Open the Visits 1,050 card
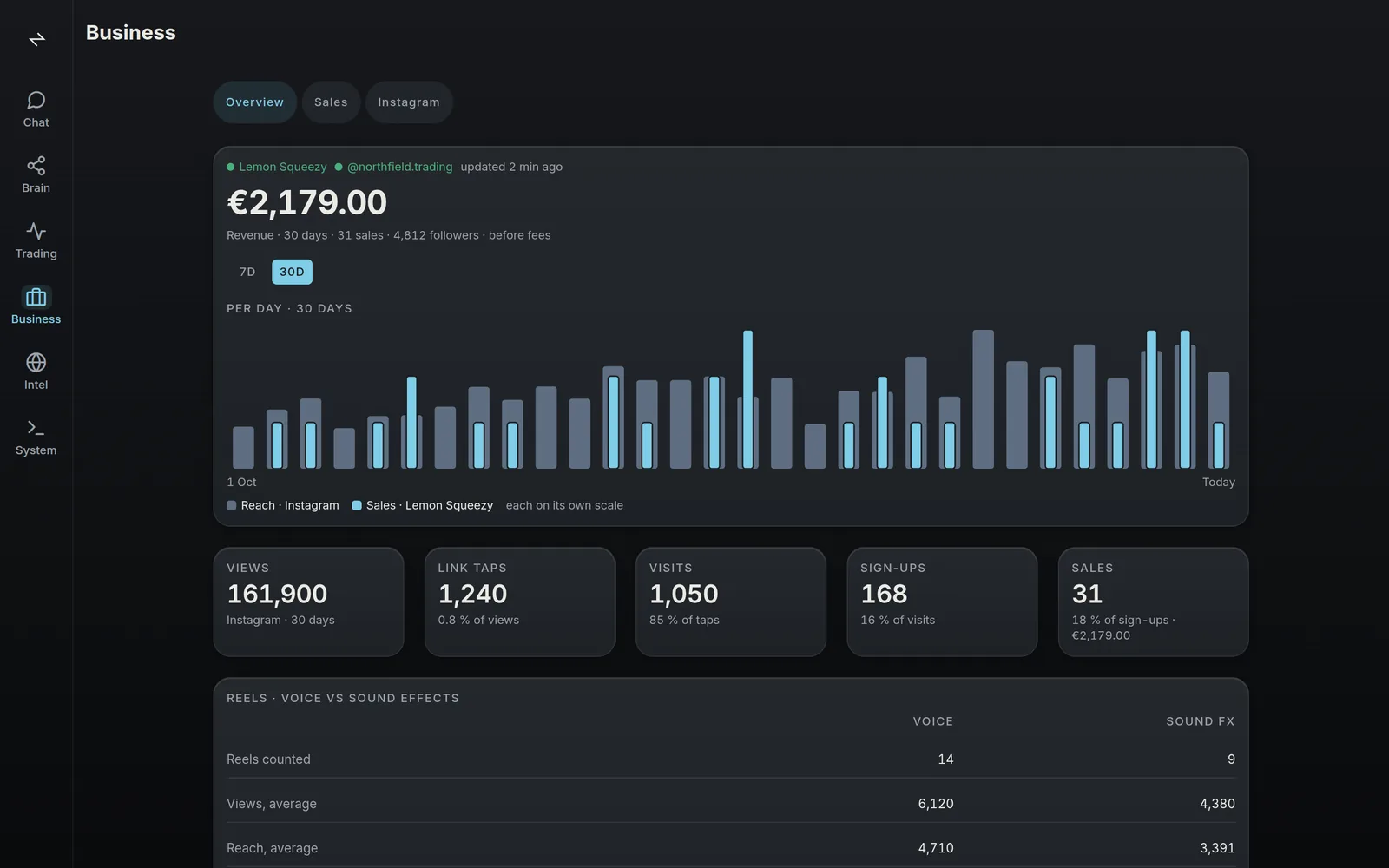The height and width of the screenshot is (868, 1389). (731, 602)
